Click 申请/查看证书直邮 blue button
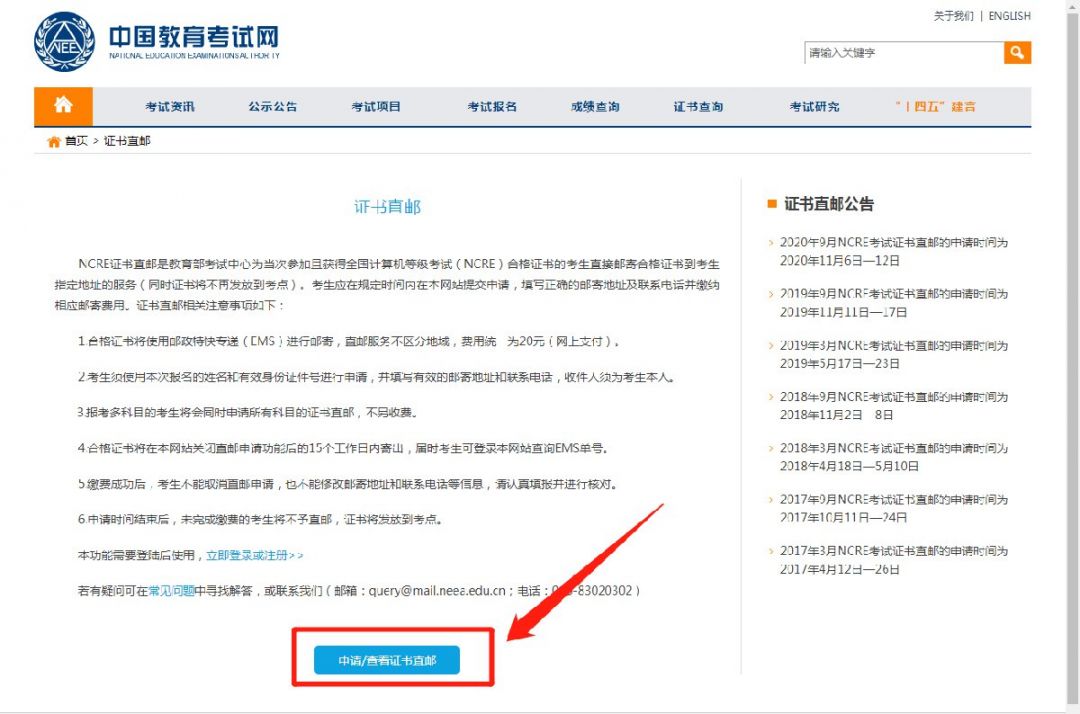Image resolution: width=1080 pixels, height=714 pixels. 387,660
